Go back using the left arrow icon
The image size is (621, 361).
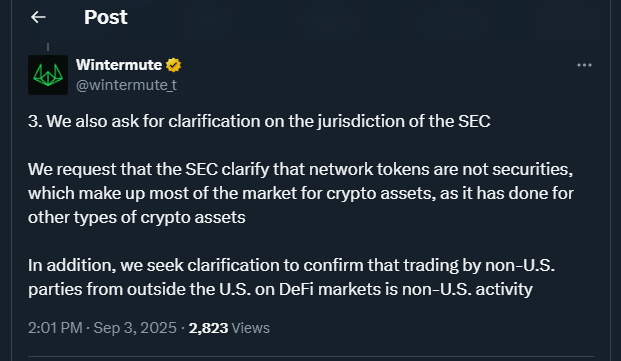[x=38, y=17]
